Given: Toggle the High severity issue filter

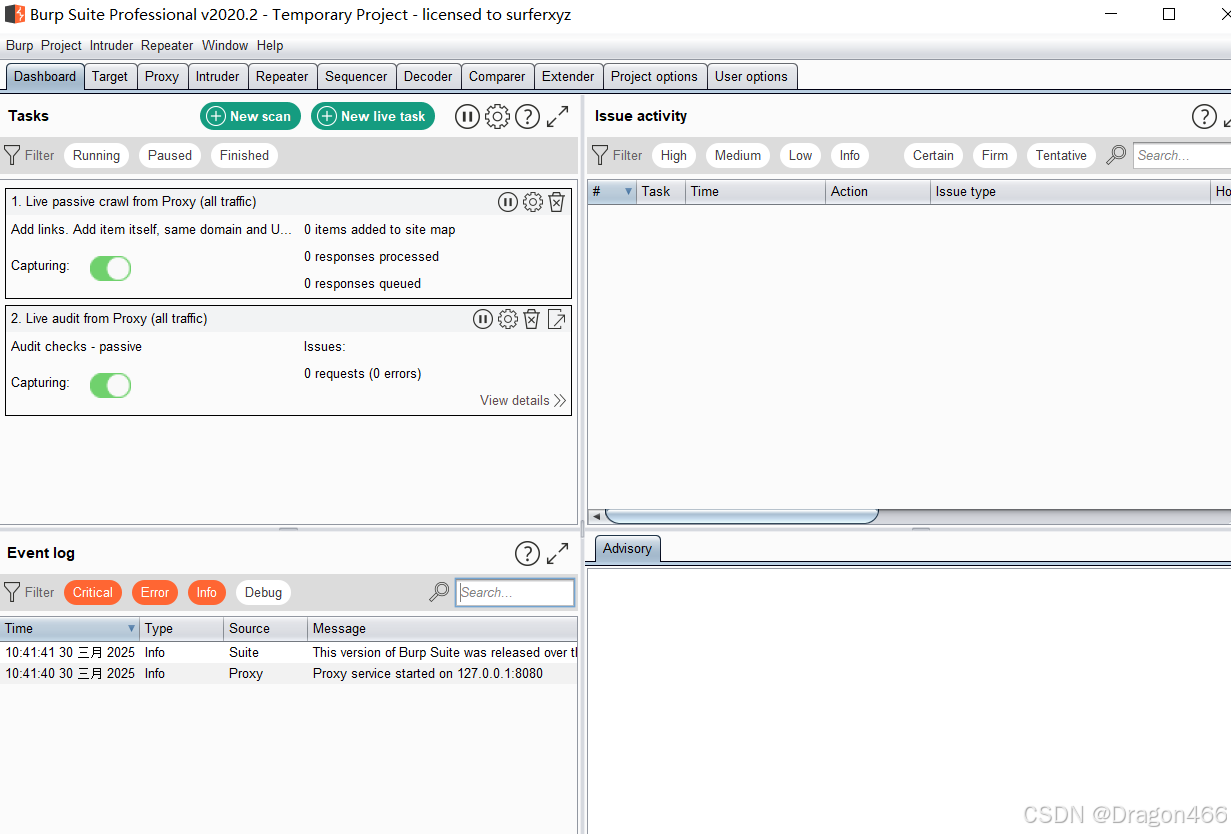Looking at the screenshot, I should pyautogui.click(x=674, y=155).
